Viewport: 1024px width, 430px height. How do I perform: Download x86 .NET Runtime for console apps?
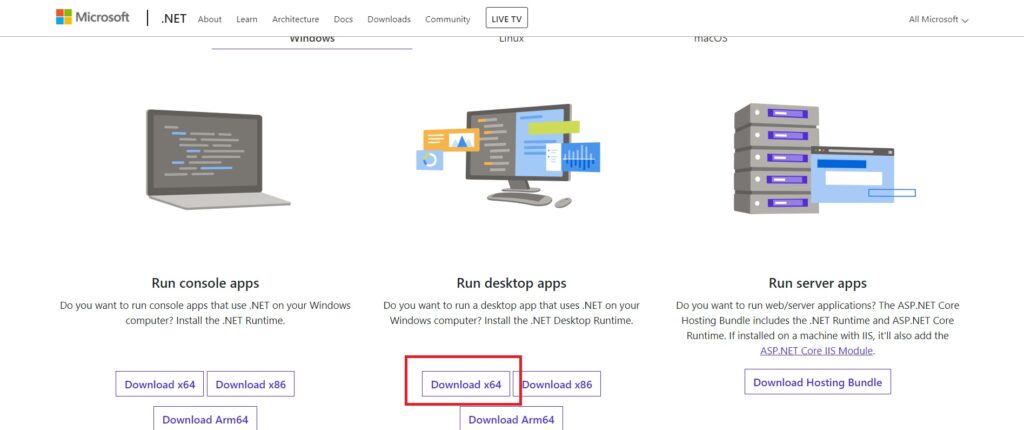[251, 384]
